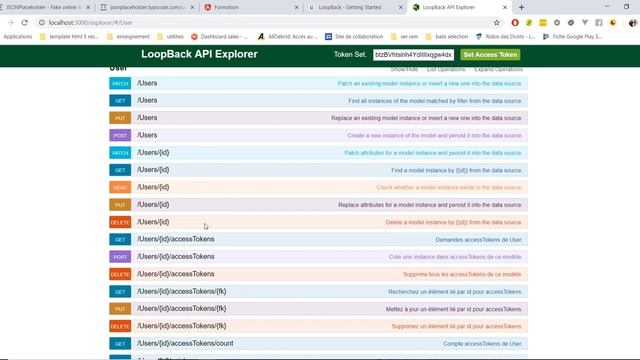Open the Robin des Droits bookmark
The width and height of the screenshot is (640, 360).
pos(505,37)
